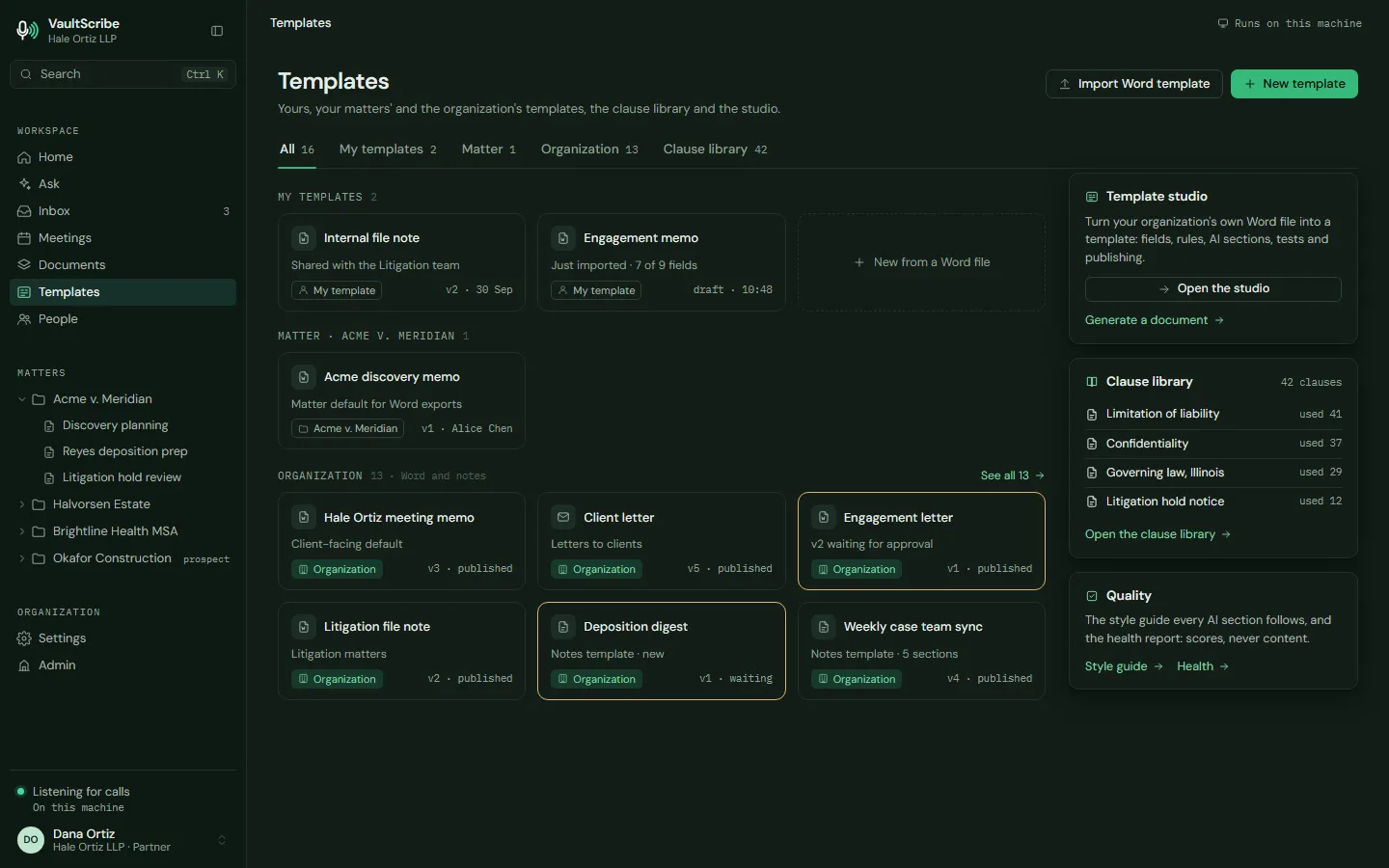Screen dimensions: 1389x868
Task: Follow the See all 13 link
Action: click(x=1013, y=475)
